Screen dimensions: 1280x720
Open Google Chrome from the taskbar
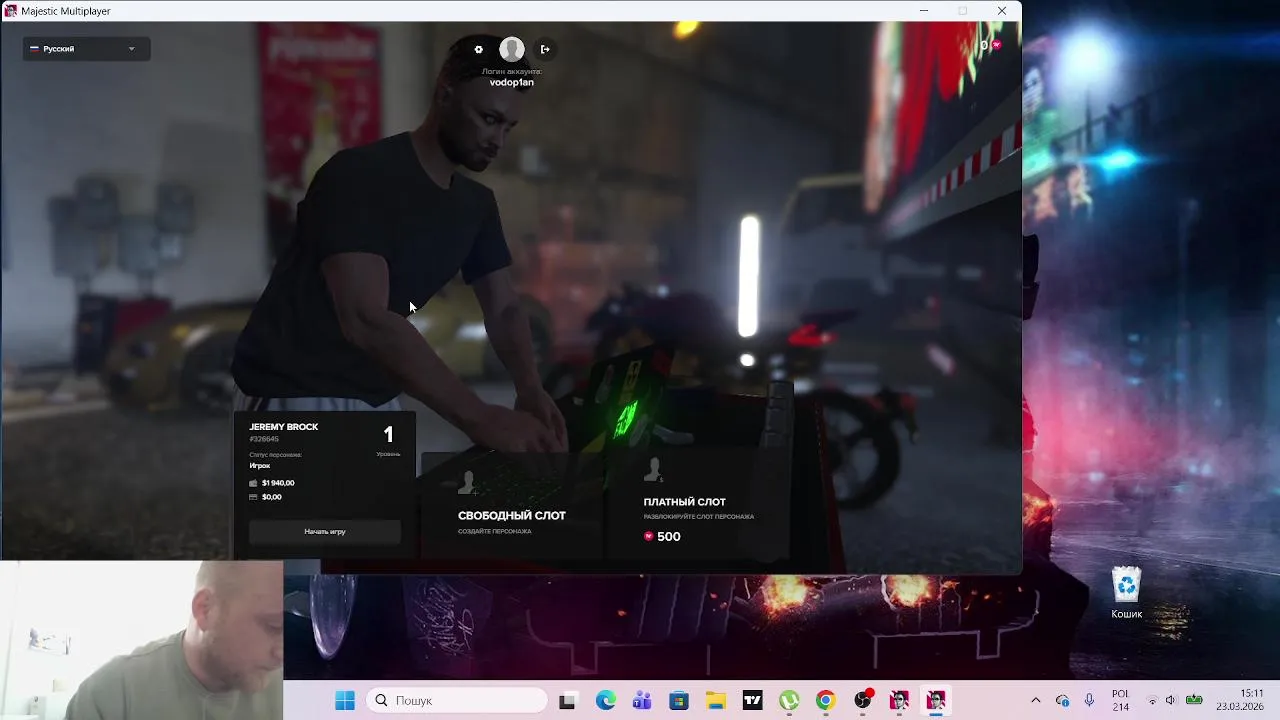(x=825, y=701)
